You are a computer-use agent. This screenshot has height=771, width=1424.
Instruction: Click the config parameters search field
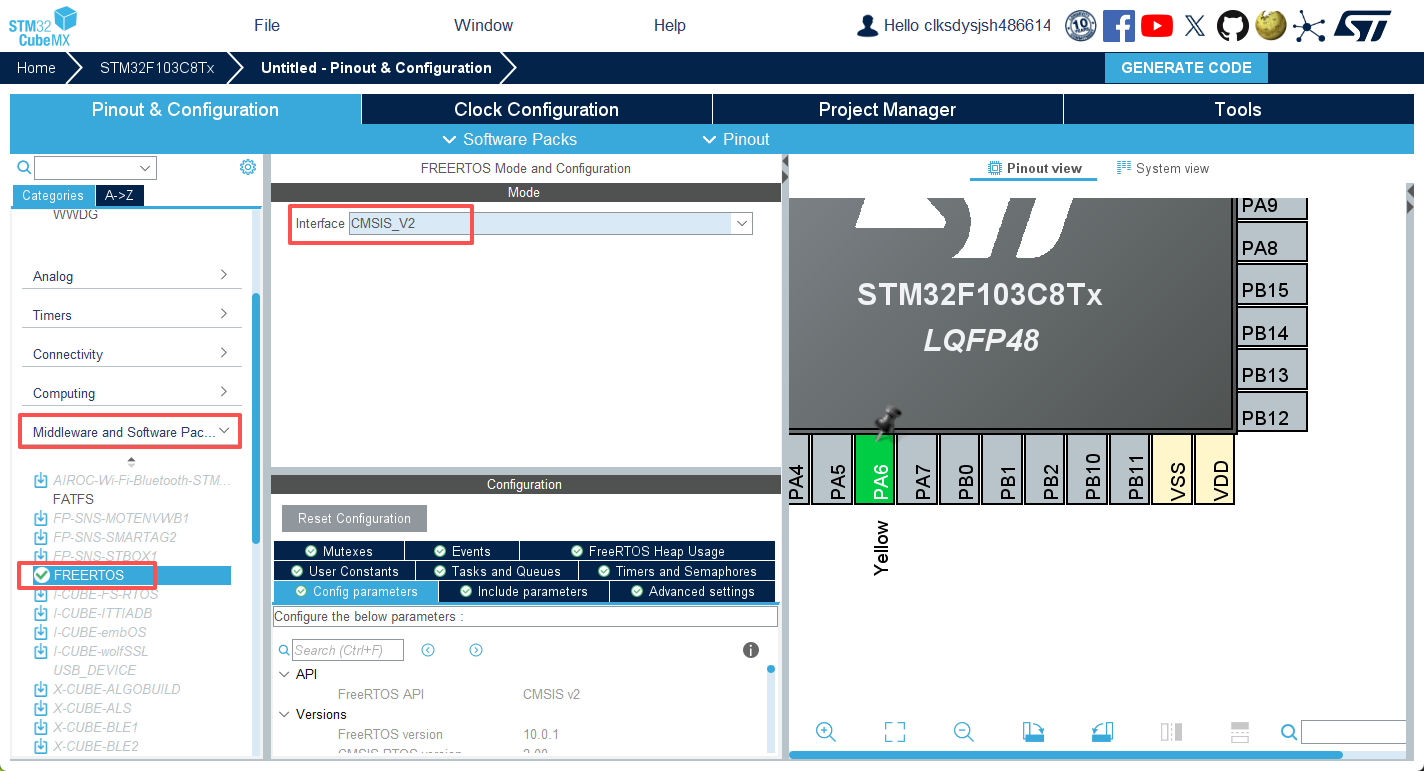click(x=348, y=650)
